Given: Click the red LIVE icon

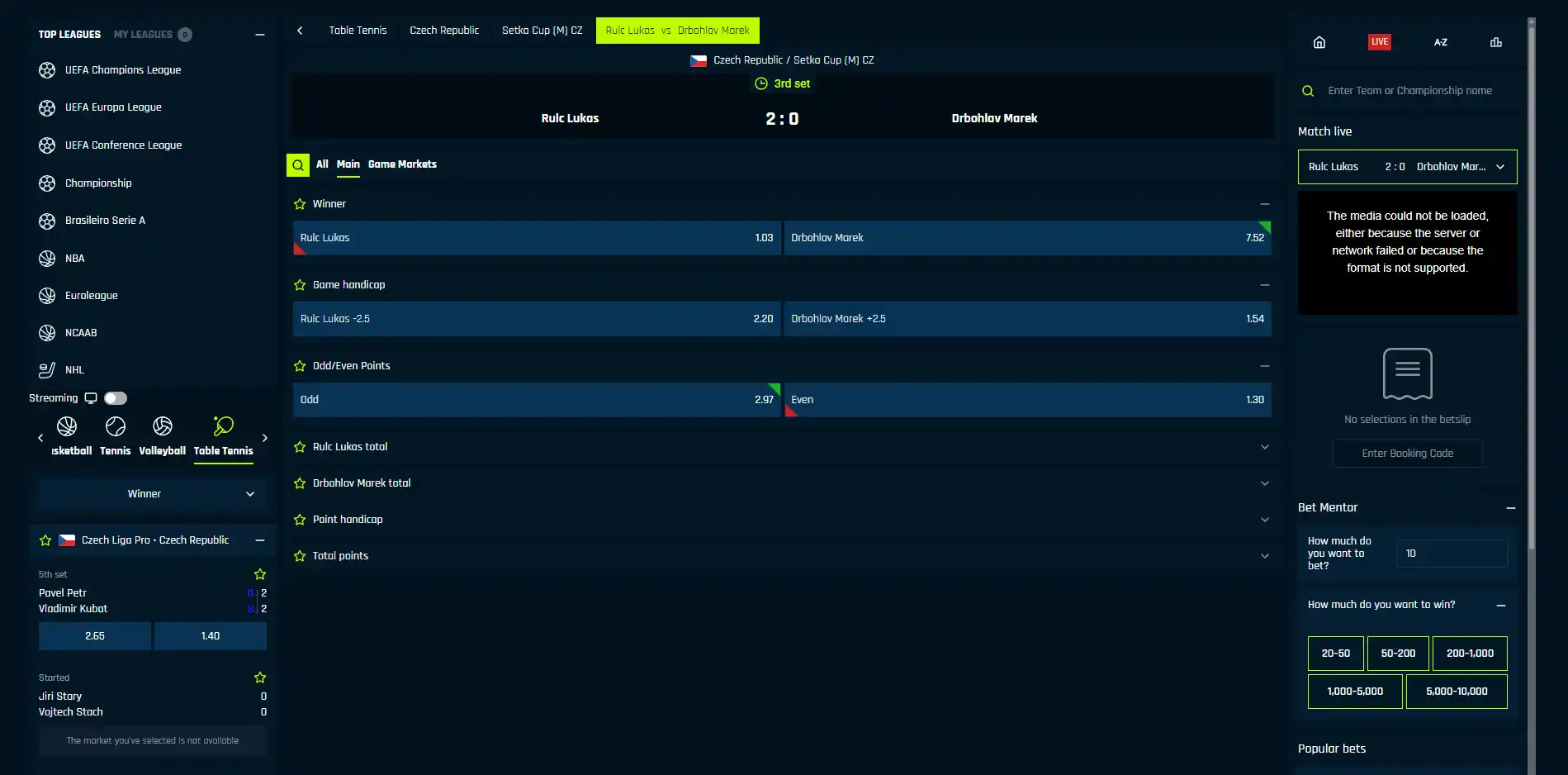Looking at the screenshot, I should pyautogui.click(x=1380, y=42).
